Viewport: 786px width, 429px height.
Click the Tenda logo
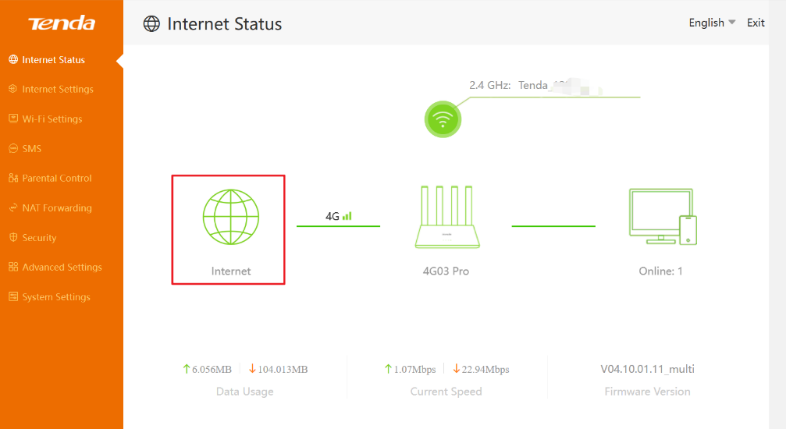click(x=62, y=23)
